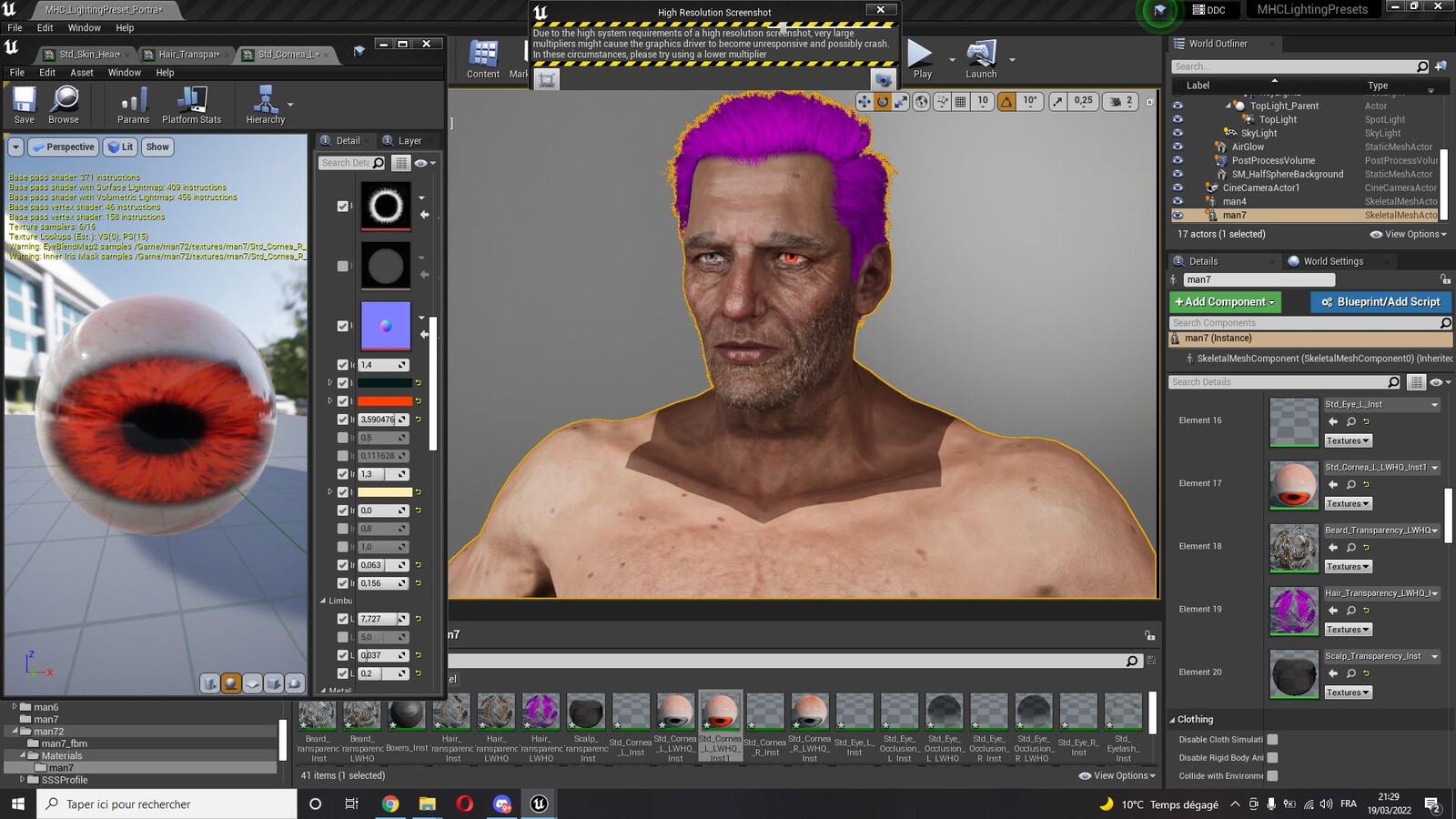Toggle grid snapping icon in viewport
Image resolution: width=1456 pixels, height=819 pixels.
click(960, 102)
